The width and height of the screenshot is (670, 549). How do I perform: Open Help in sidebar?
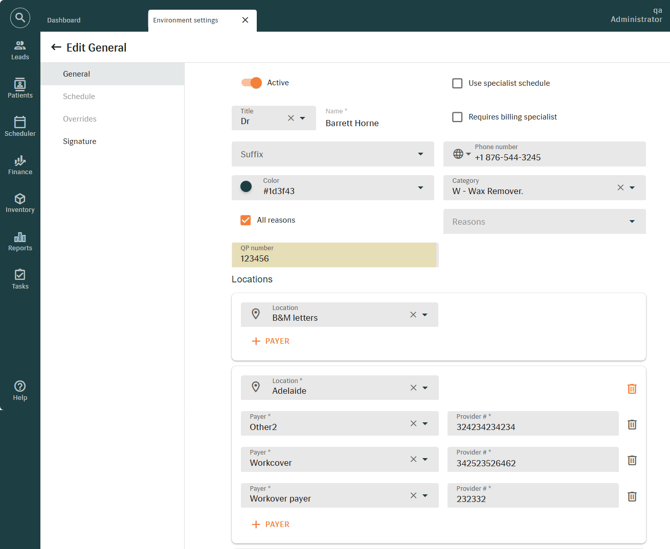point(20,390)
